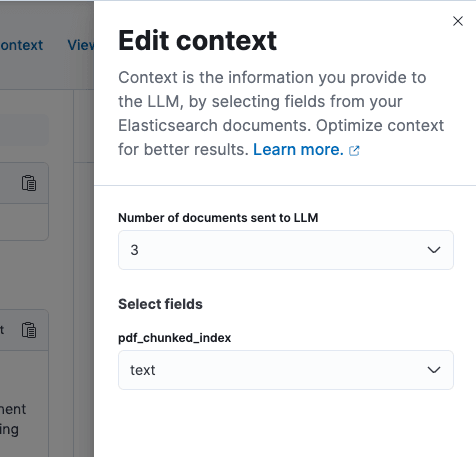Open the Learn more link
476x457 pixels.
point(298,150)
